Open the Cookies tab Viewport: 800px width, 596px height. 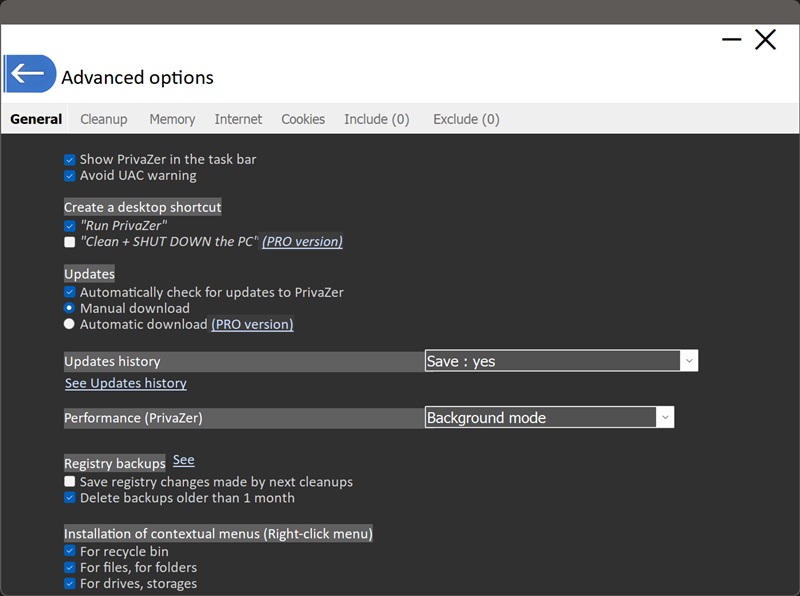[303, 119]
